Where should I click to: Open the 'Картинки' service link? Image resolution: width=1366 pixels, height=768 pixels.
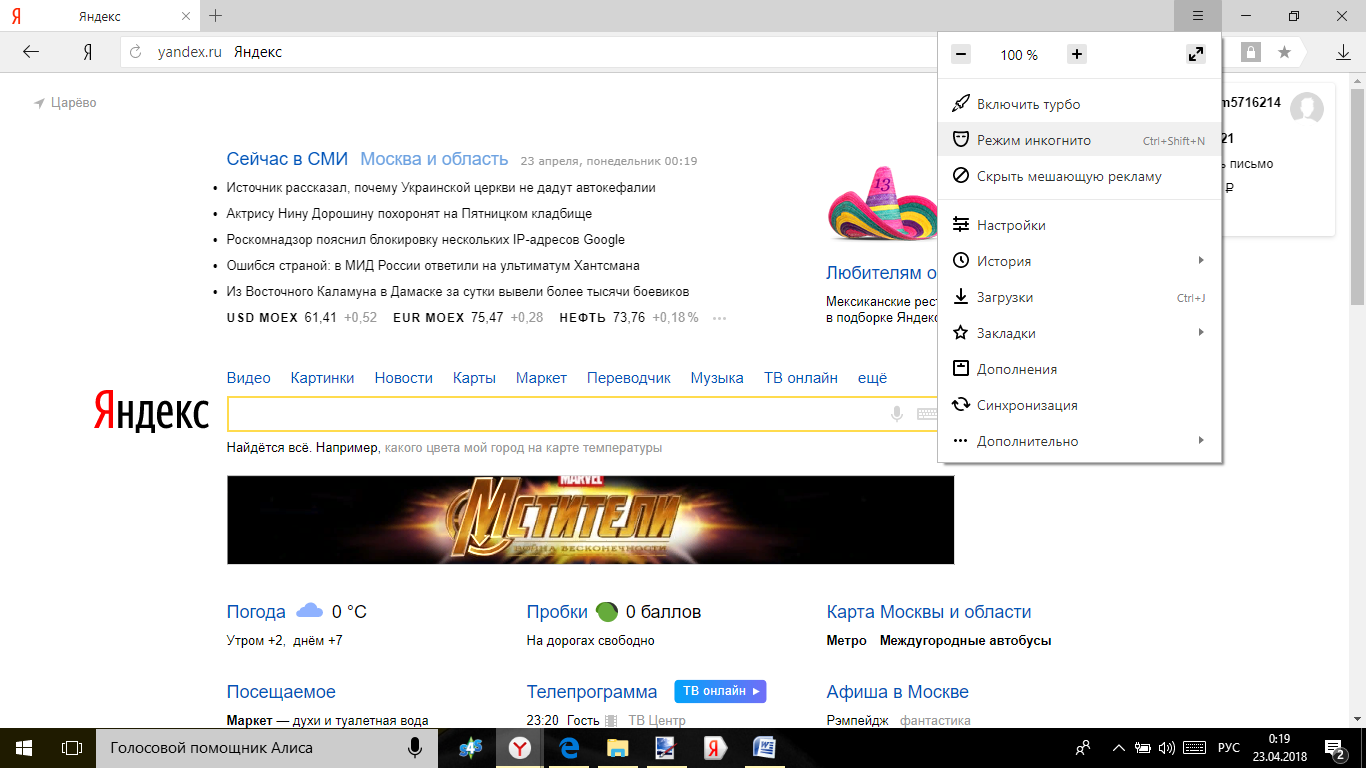(x=322, y=378)
